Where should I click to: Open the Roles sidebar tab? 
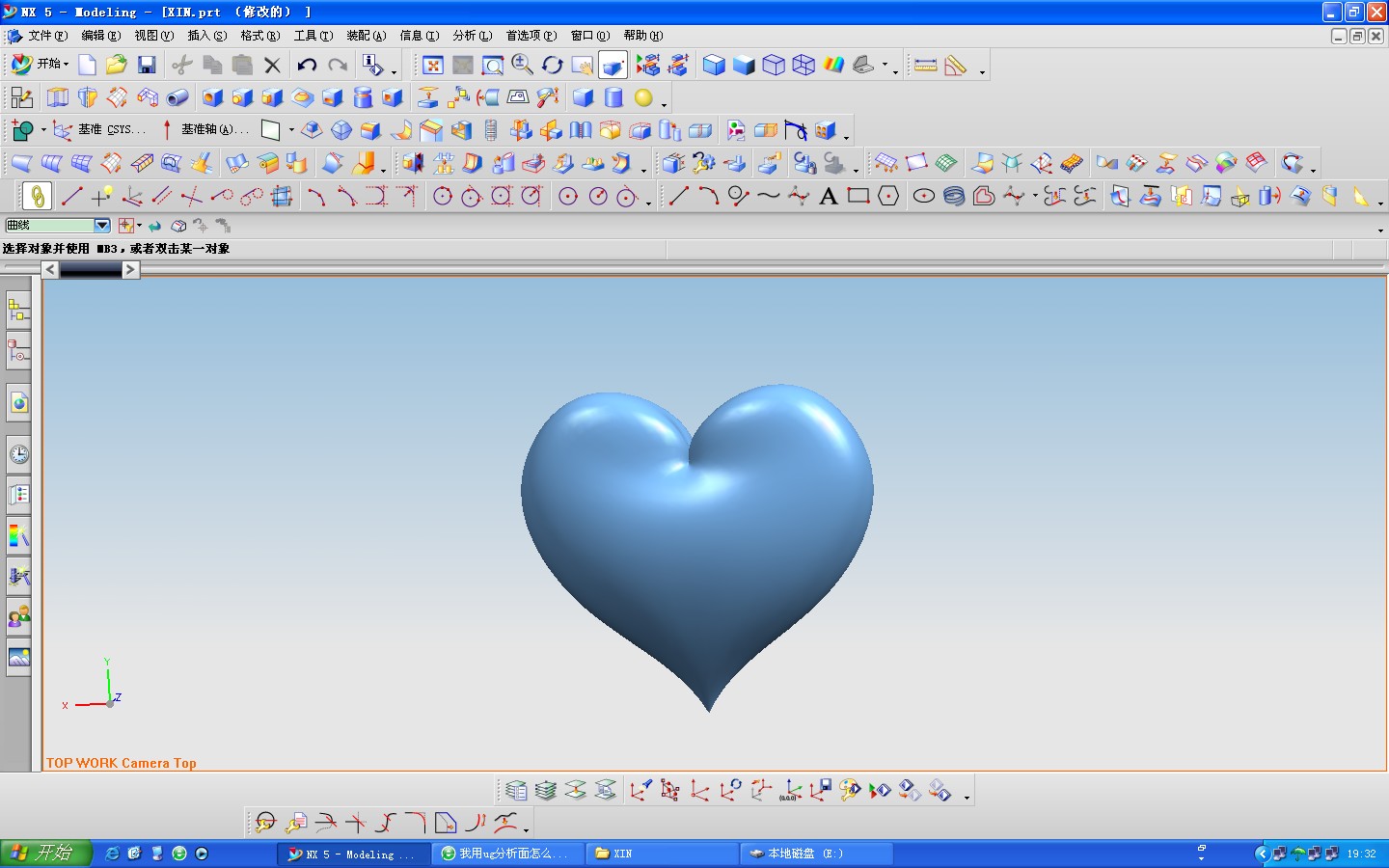pos(18,616)
